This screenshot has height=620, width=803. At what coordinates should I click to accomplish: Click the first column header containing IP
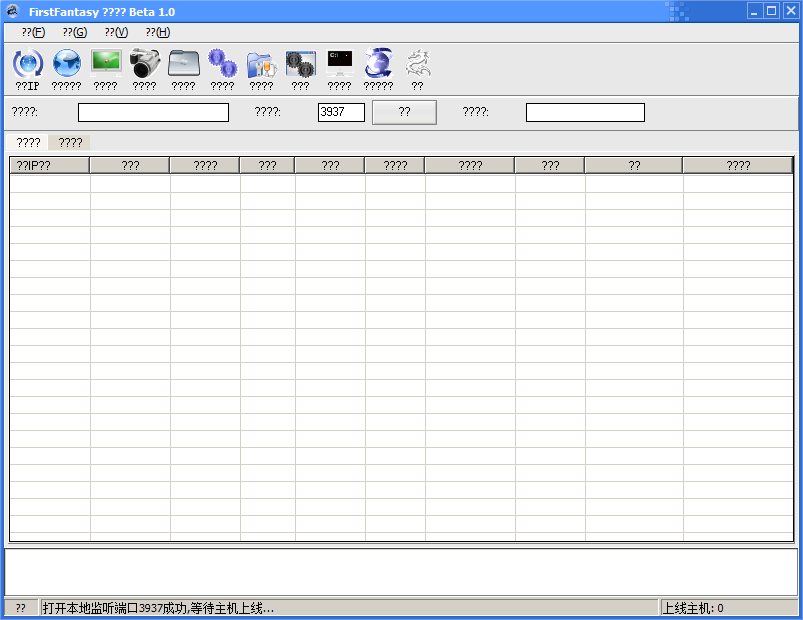click(x=50, y=165)
